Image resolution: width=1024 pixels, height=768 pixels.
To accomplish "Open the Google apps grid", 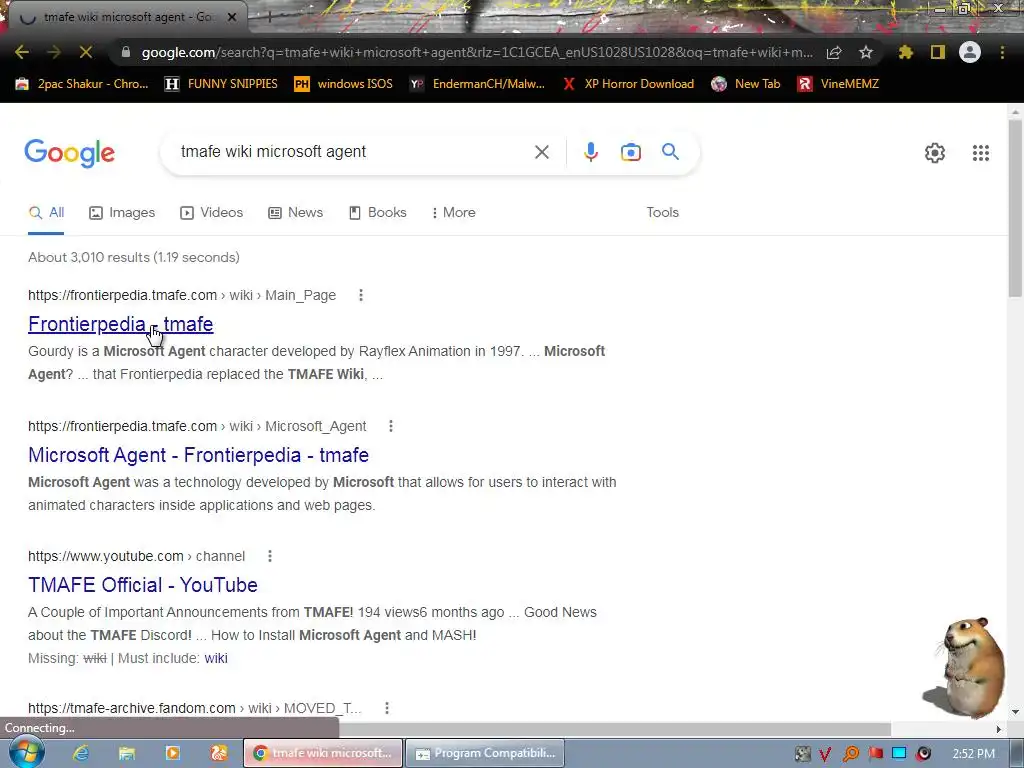I will (x=980, y=153).
